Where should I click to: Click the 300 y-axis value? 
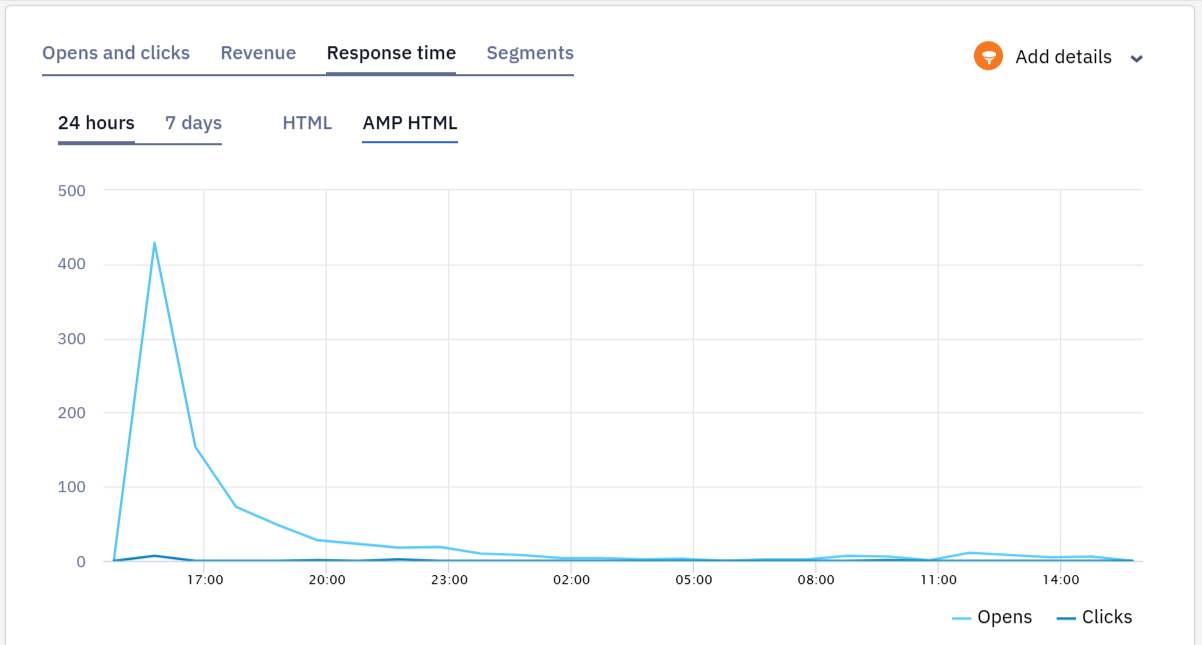pyautogui.click(x=73, y=339)
